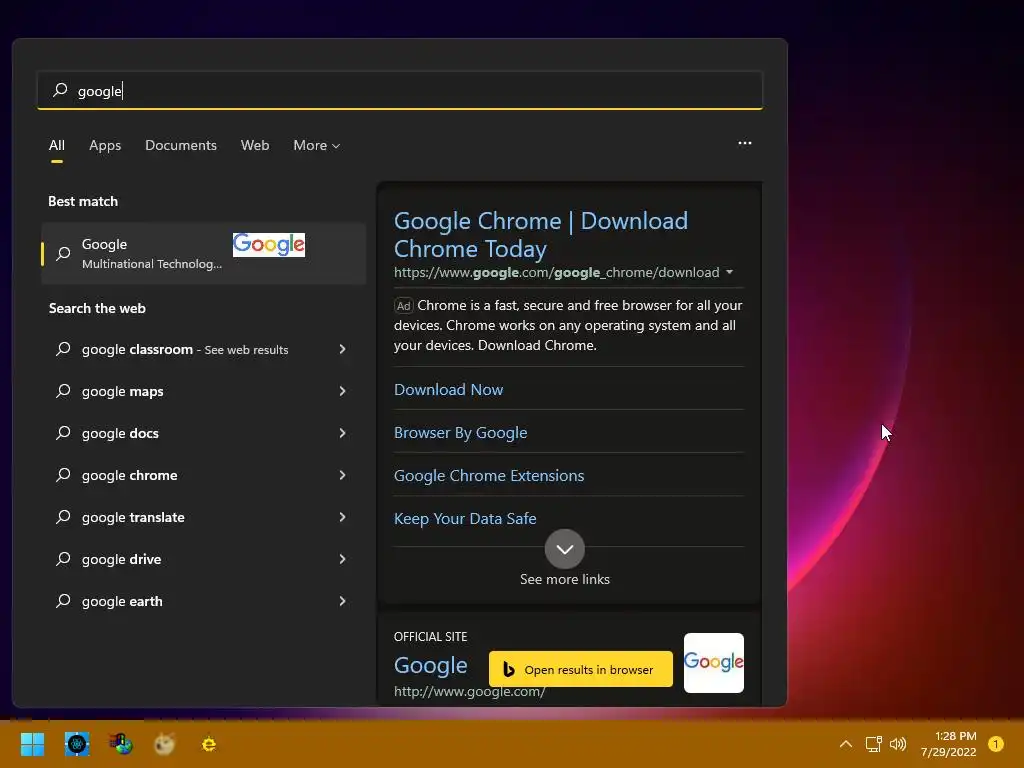Screen dimensions: 1024x768
Task: Click the Google logo tile in Official Site card
Action: pos(714,662)
